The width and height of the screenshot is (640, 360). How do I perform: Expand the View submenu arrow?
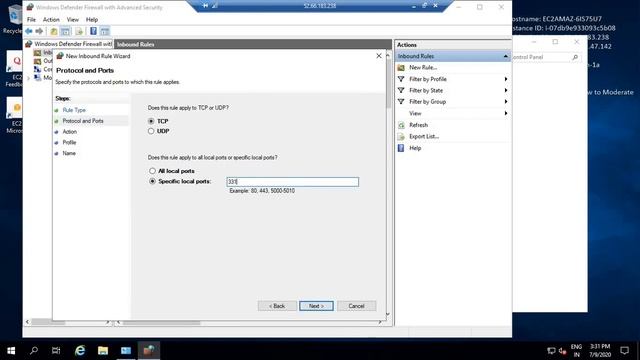[506, 113]
